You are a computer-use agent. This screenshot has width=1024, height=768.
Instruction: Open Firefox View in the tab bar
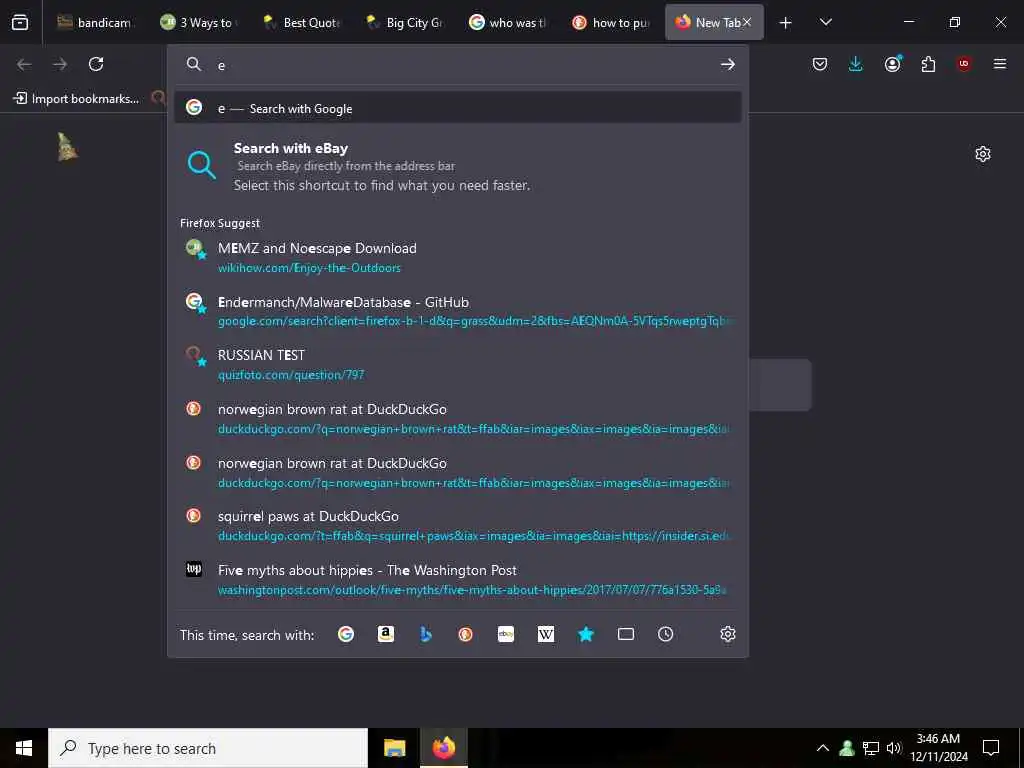tap(20, 23)
